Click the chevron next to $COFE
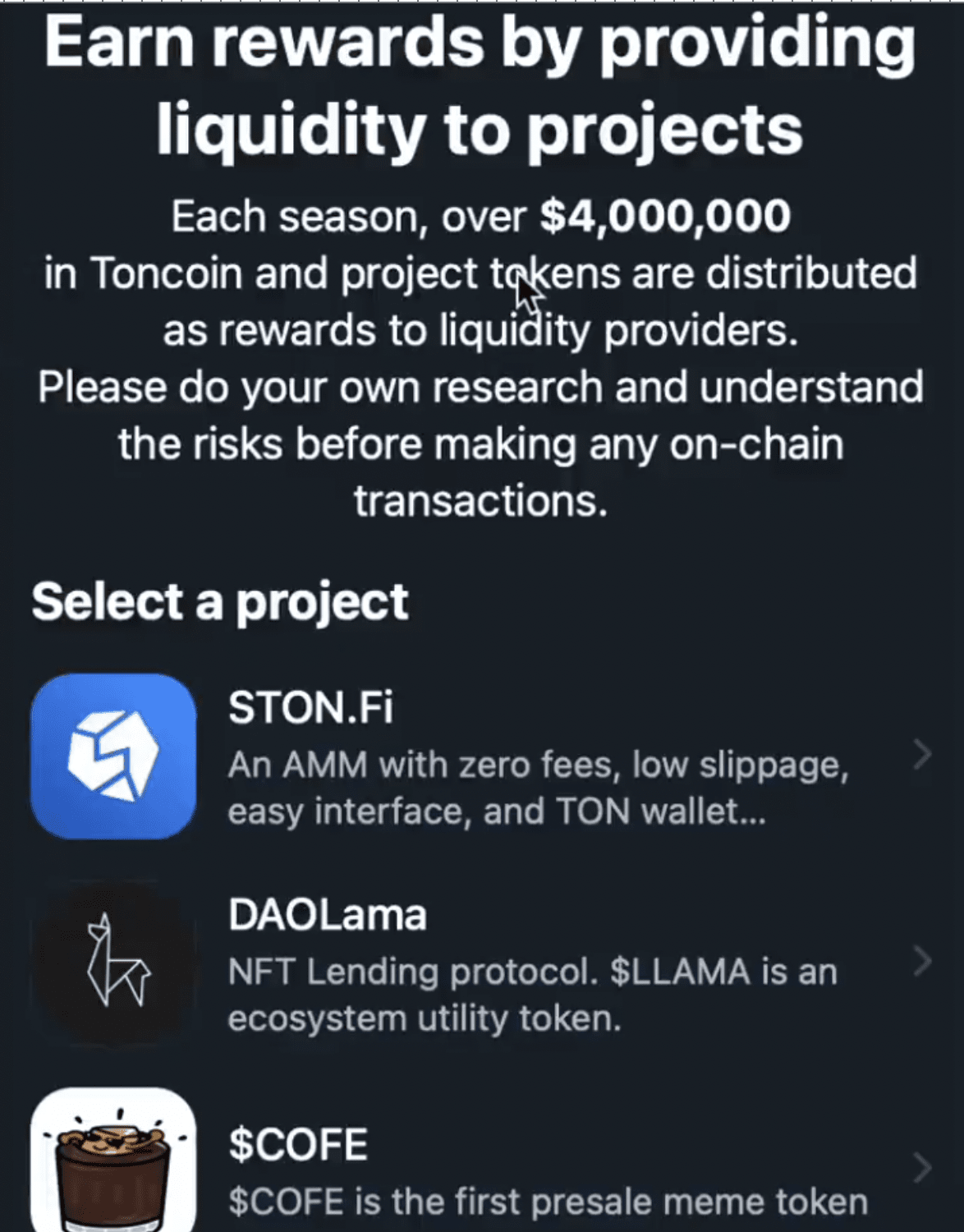 [922, 1167]
